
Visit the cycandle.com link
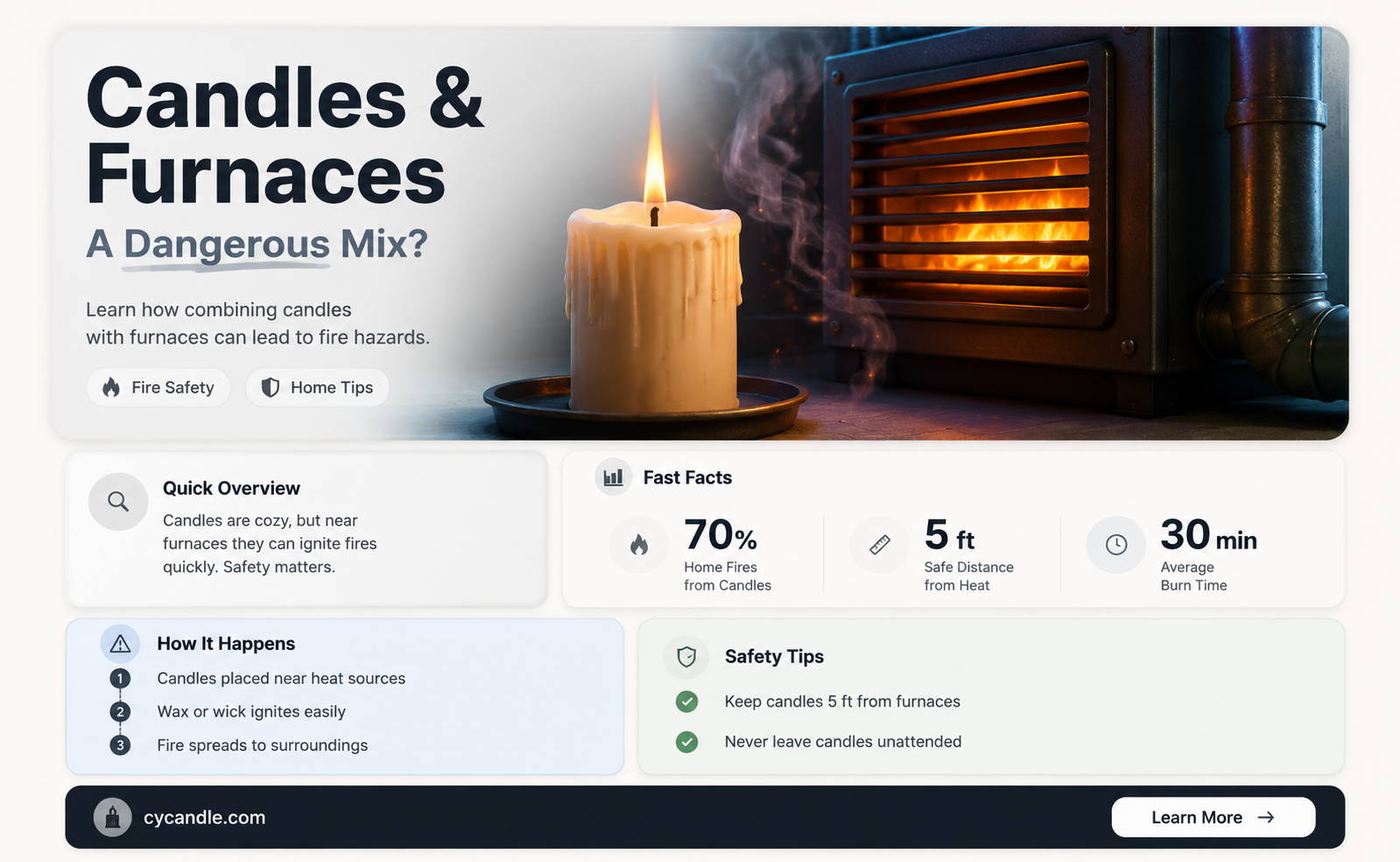tap(204, 817)
